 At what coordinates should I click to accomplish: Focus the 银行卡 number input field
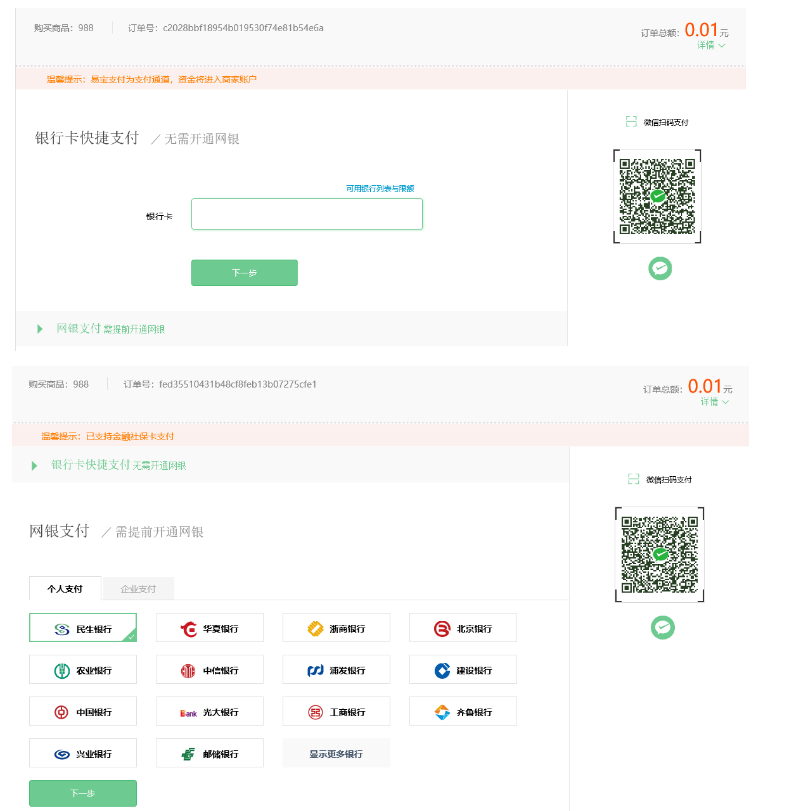pos(307,214)
